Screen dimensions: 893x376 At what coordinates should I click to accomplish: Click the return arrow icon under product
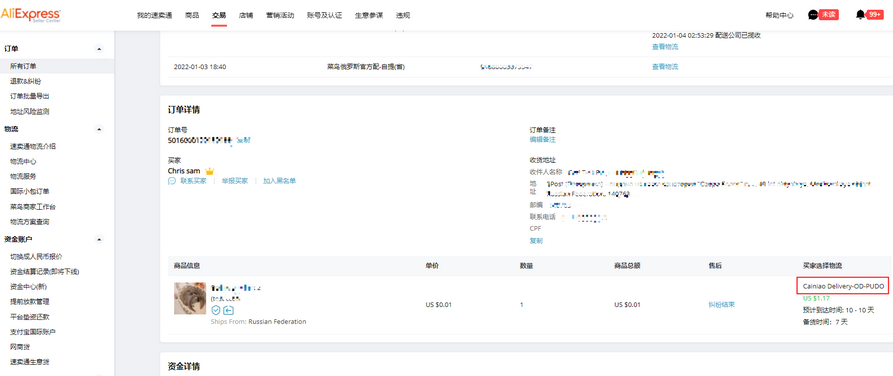(x=228, y=310)
